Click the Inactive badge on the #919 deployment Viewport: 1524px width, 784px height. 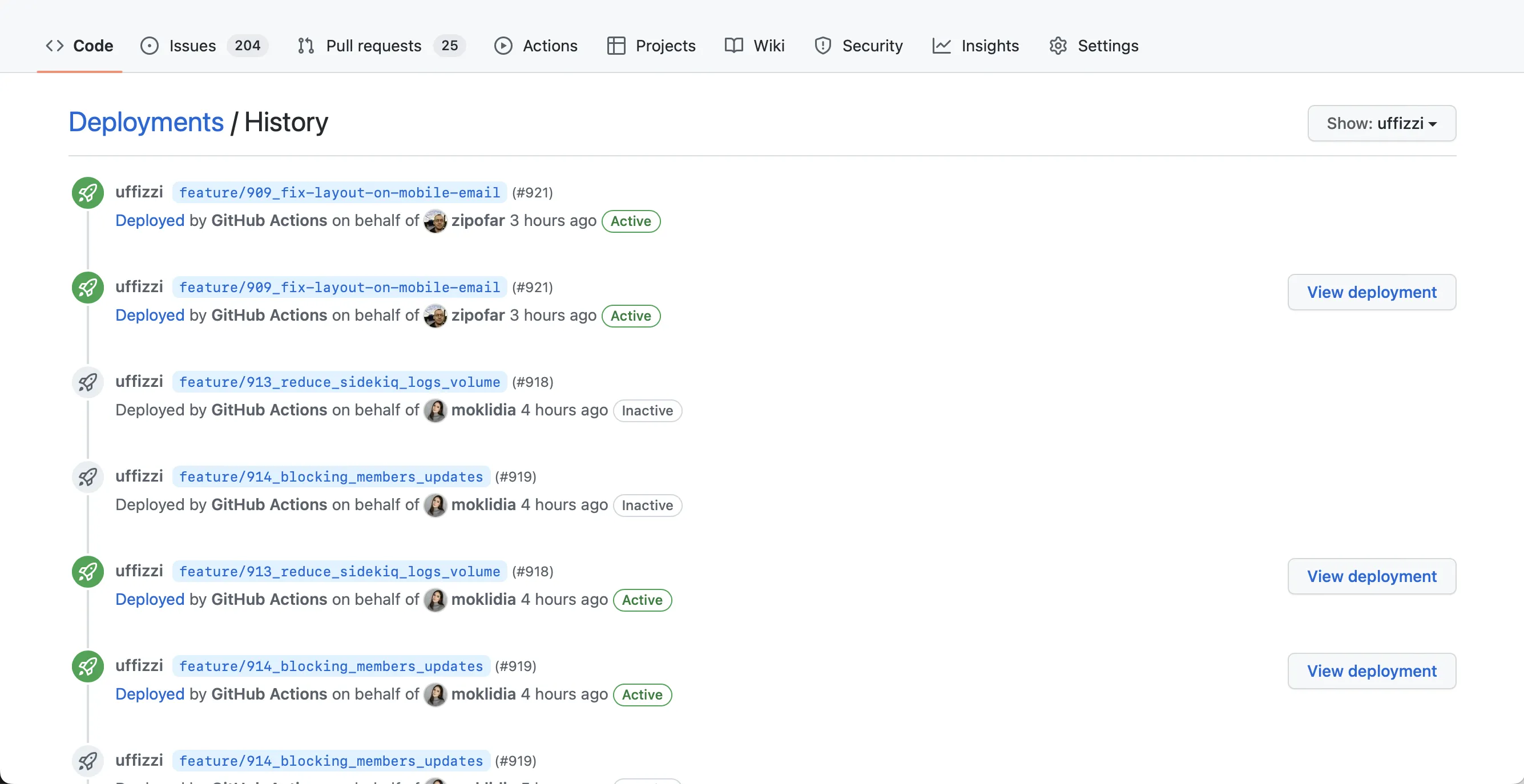647,506
